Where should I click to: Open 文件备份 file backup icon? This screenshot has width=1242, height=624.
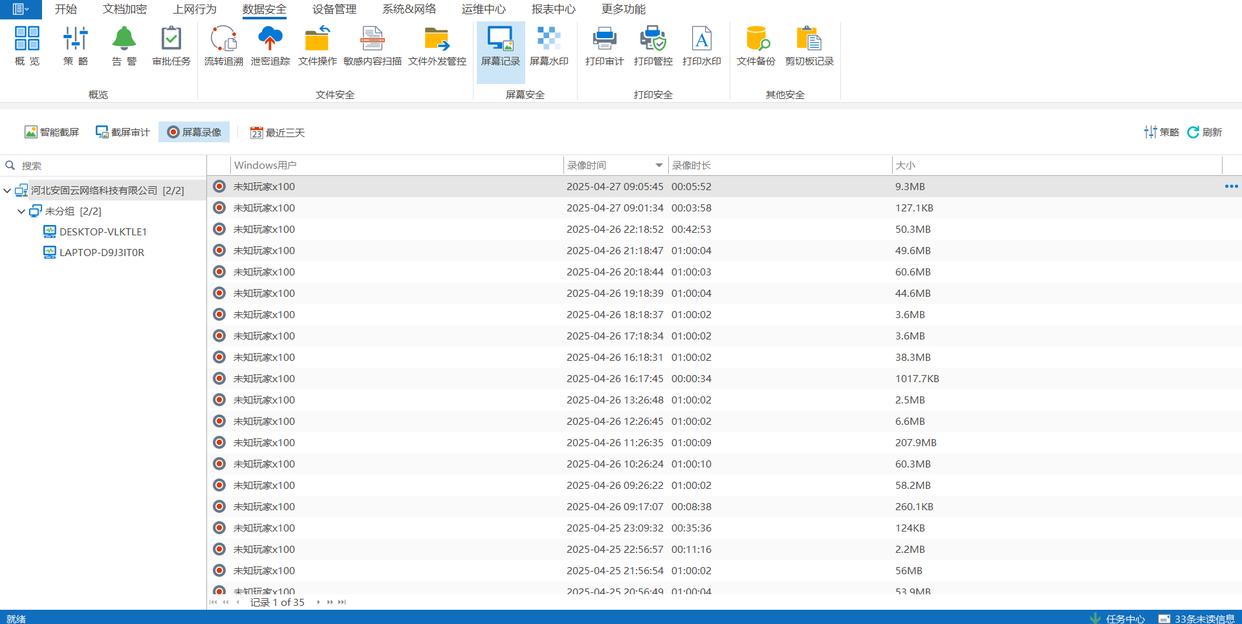click(x=756, y=46)
